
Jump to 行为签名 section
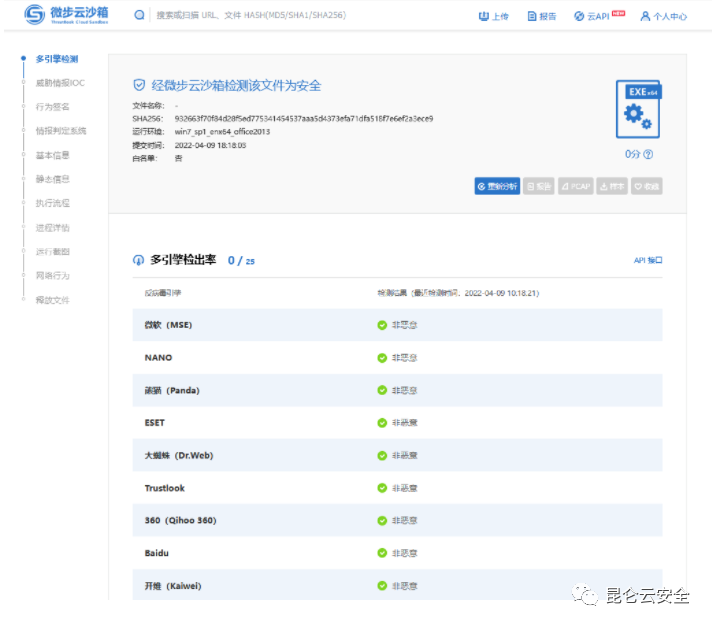tap(53, 107)
